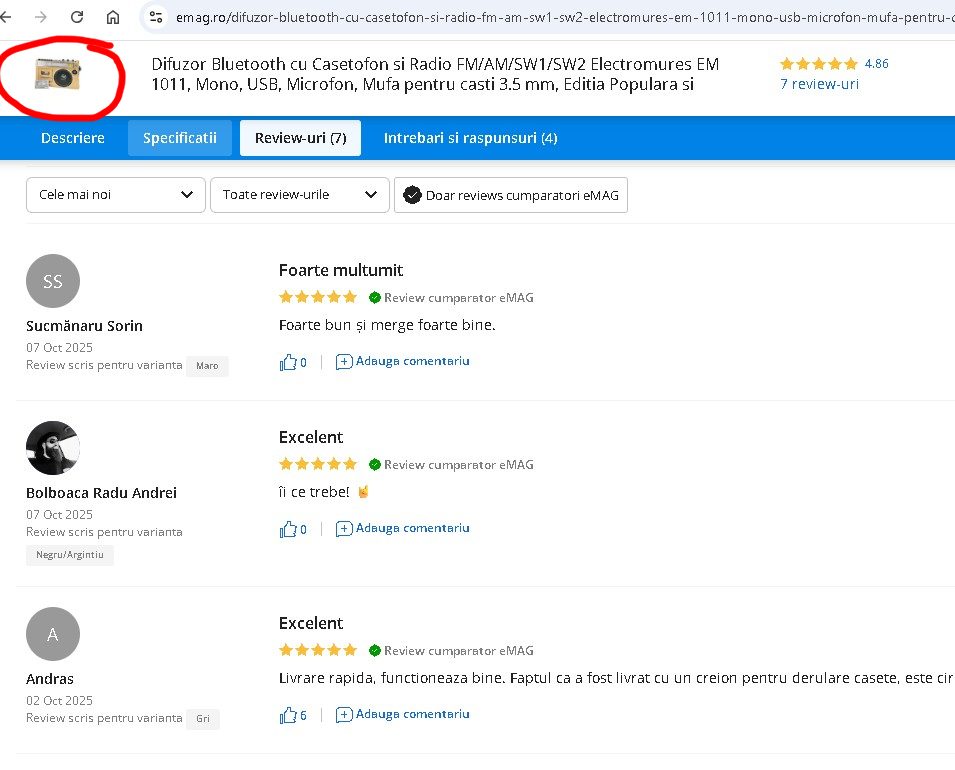Click the 7 review-uri link
This screenshot has width=955, height=770.
click(x=819, y=84)
